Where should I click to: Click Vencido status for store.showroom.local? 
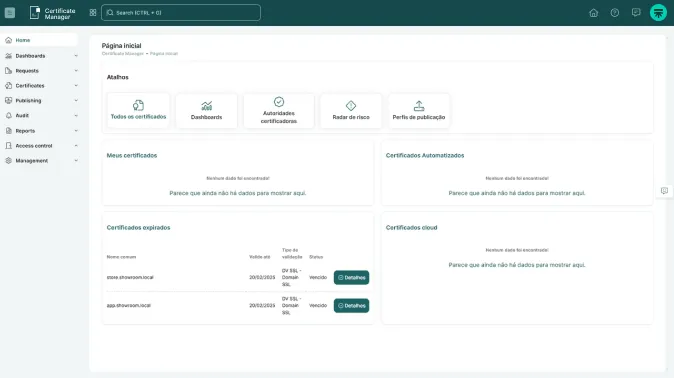point(318,277)
